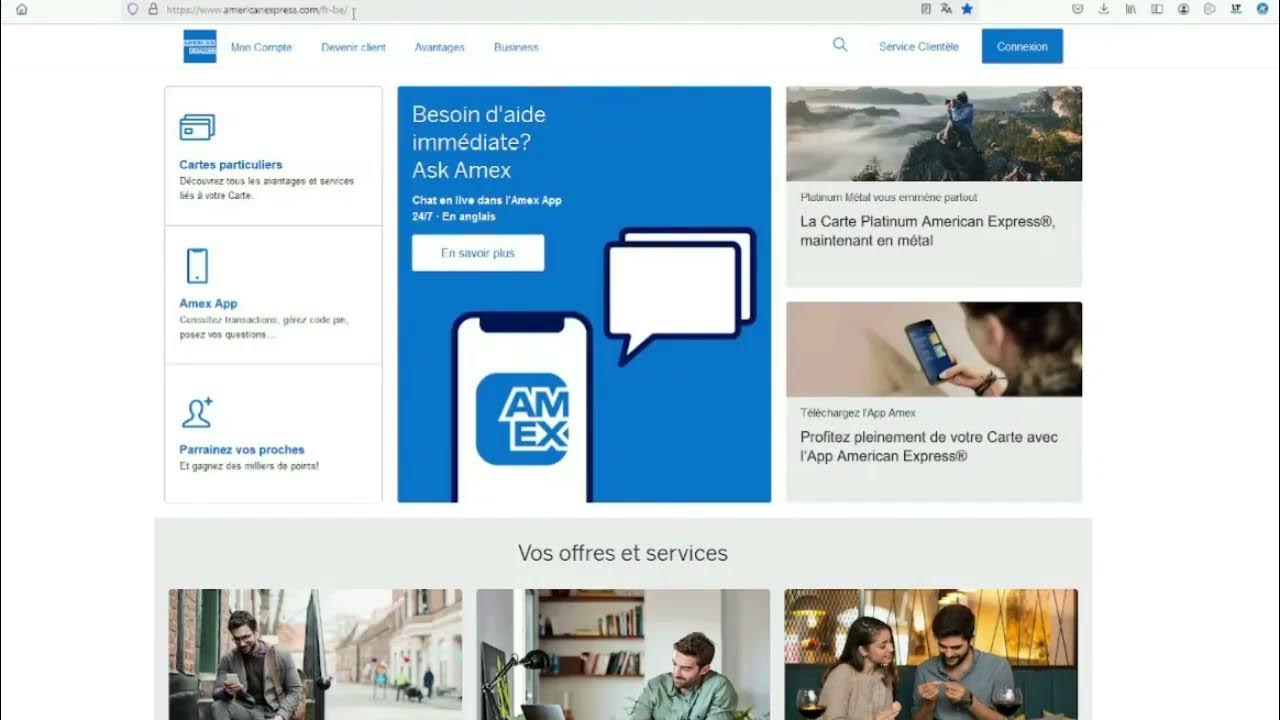Click the padlock site security icon

tap(153, 9)
